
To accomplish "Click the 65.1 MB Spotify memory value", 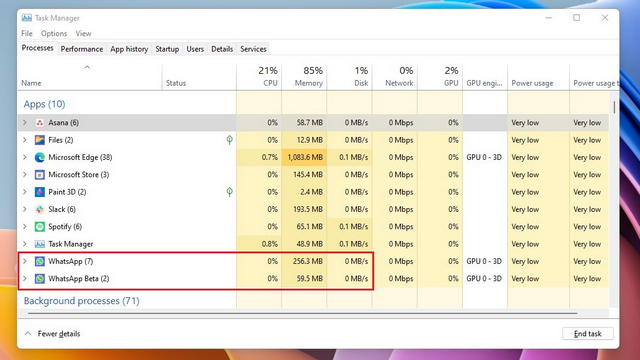I will pyautogui.click(x=310, y=227).
